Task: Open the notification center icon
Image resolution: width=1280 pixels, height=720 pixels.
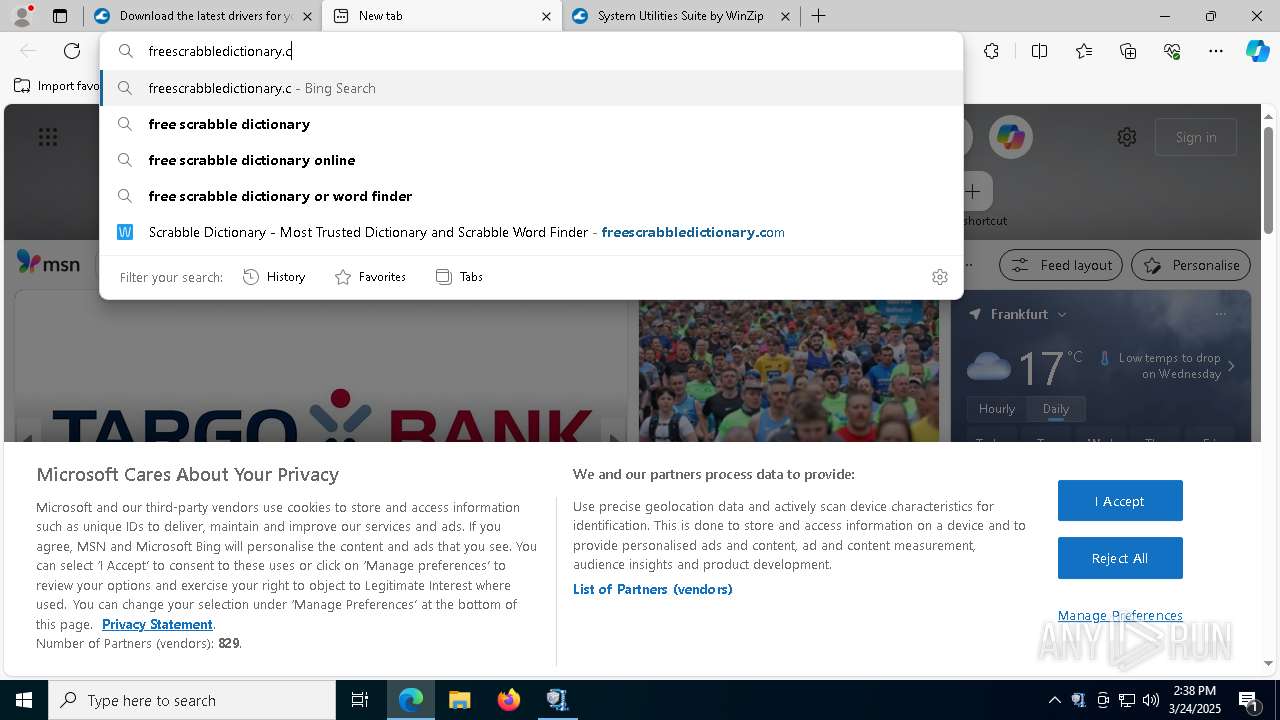Action: (x=1248, y=700)
